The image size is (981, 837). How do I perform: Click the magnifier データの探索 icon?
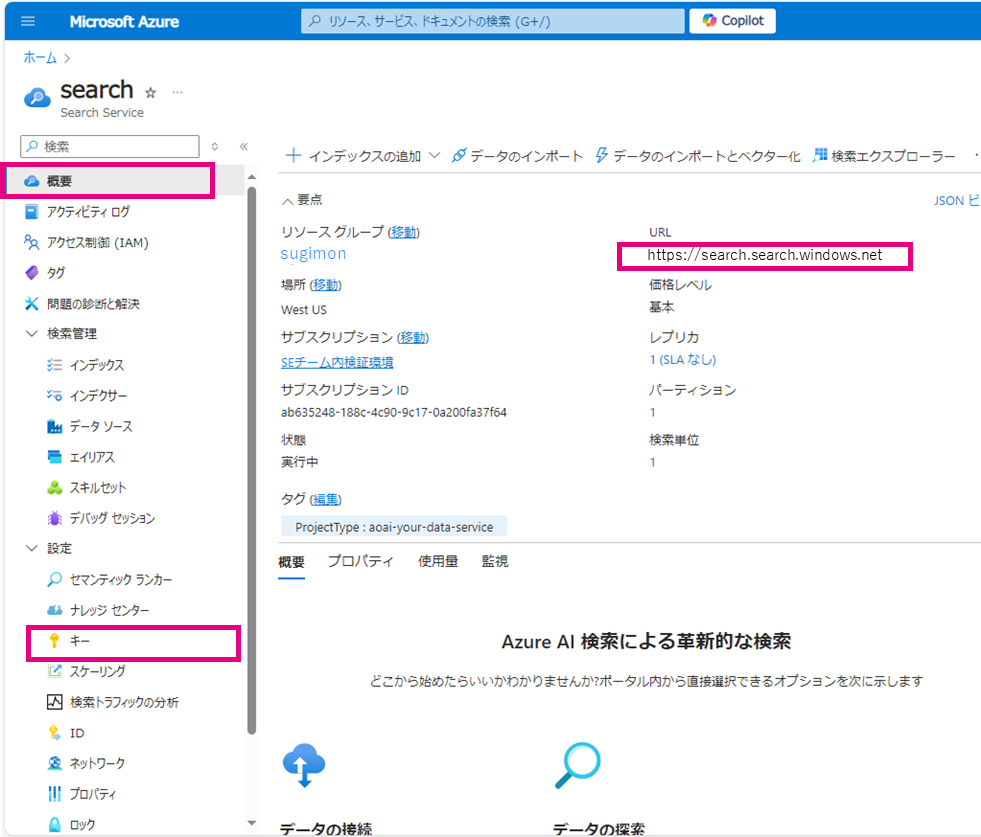(577, 764)
